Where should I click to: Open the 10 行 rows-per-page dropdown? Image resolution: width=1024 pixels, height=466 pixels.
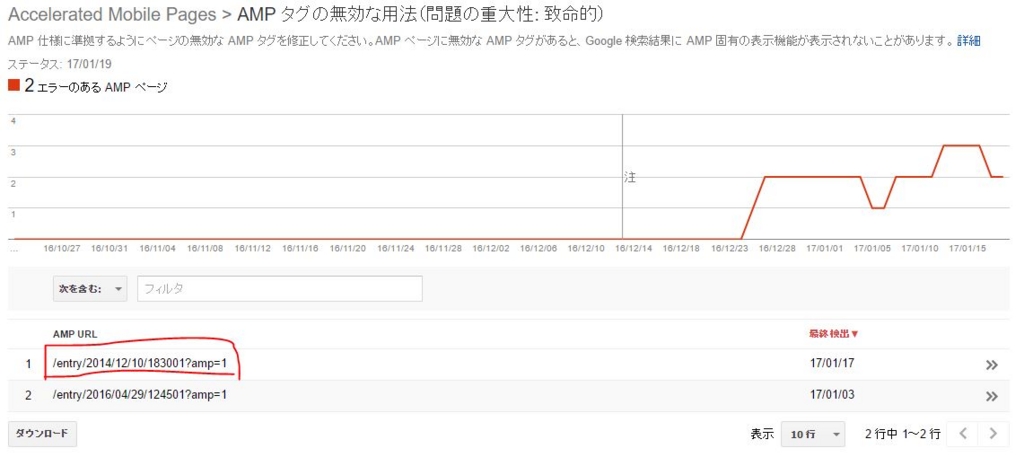[x=813, y=434]
